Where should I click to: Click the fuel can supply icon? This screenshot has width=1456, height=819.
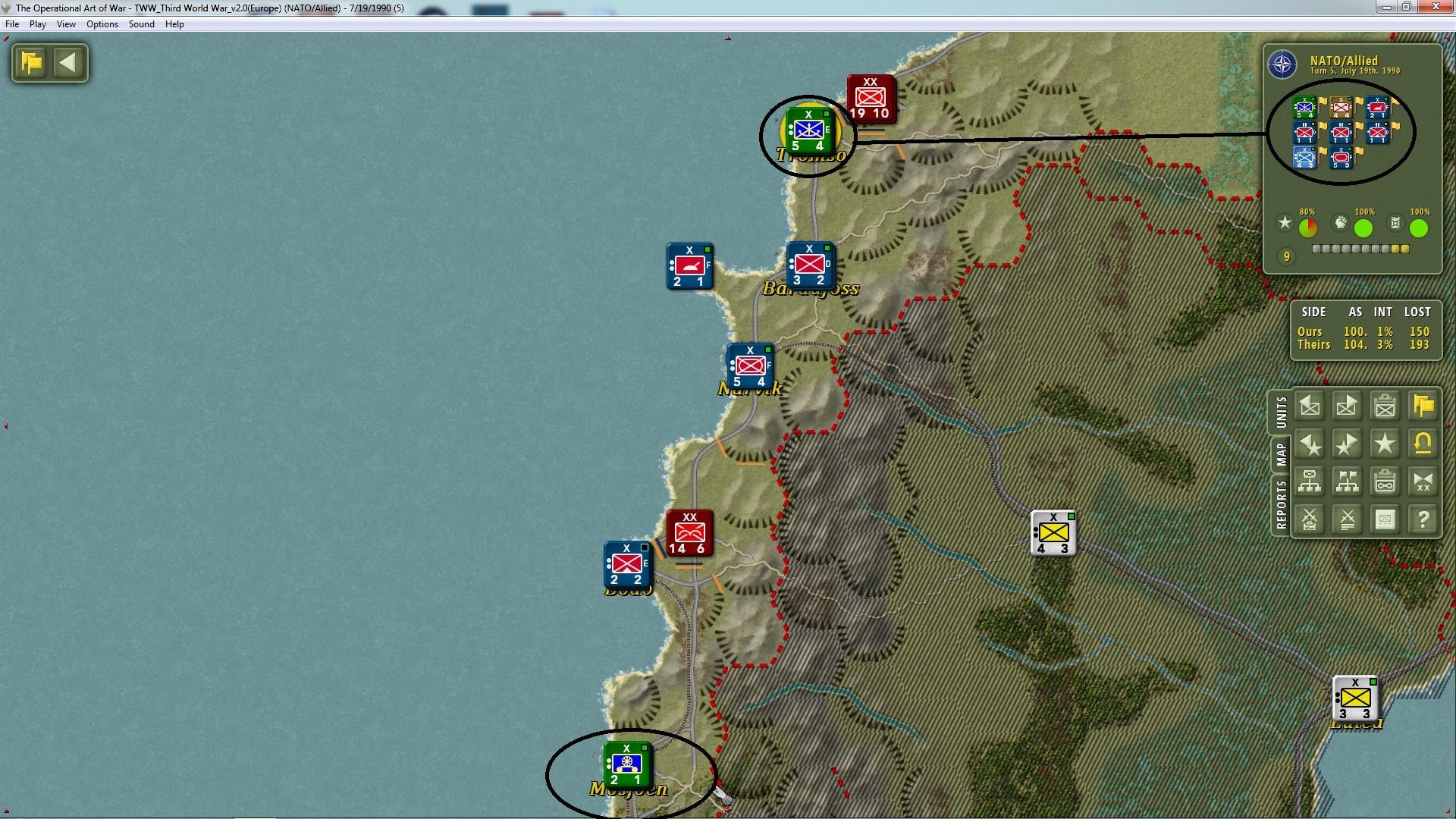[x=1395, y=223]
